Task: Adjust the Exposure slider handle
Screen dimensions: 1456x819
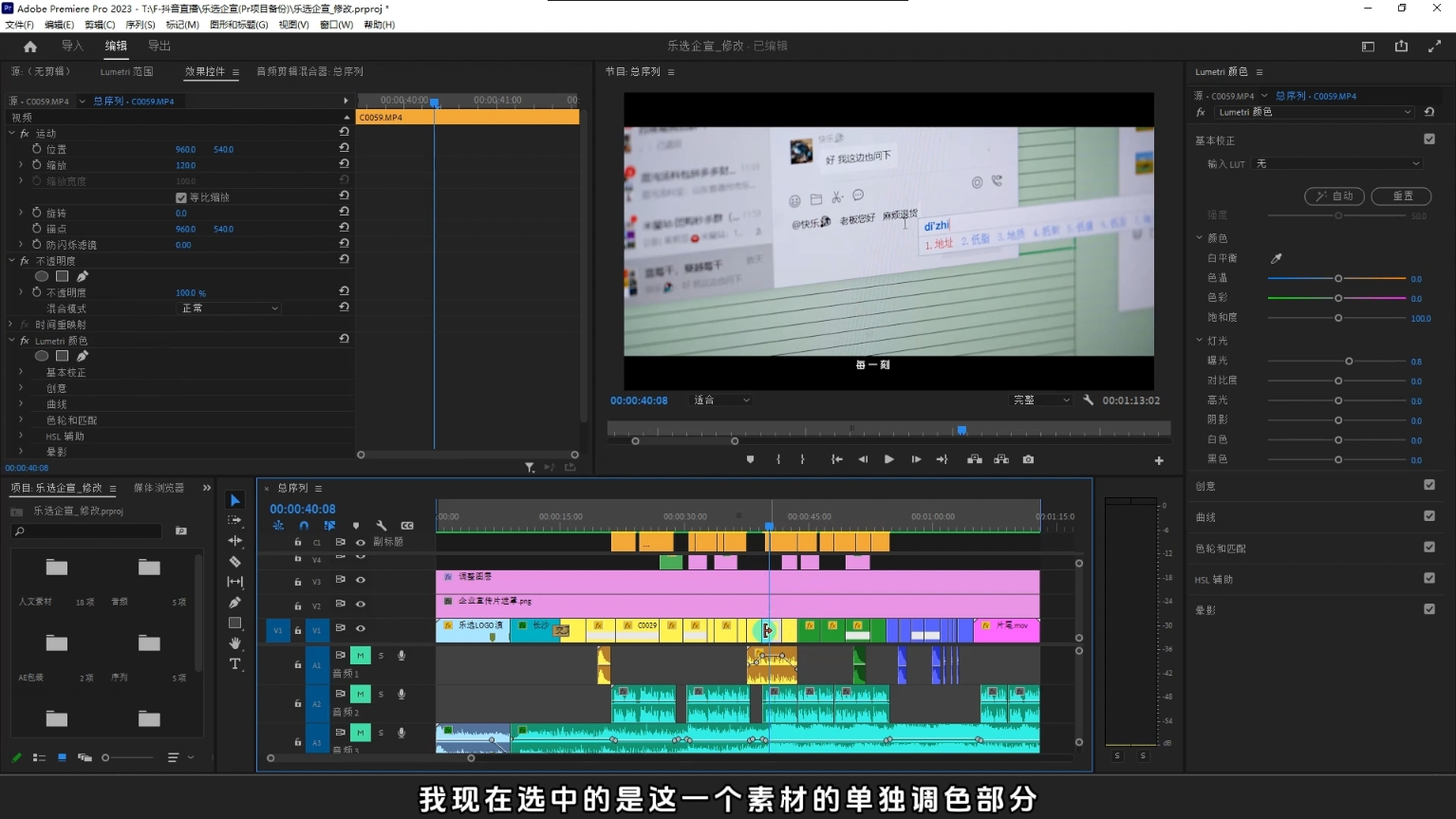Action: 1349,362
